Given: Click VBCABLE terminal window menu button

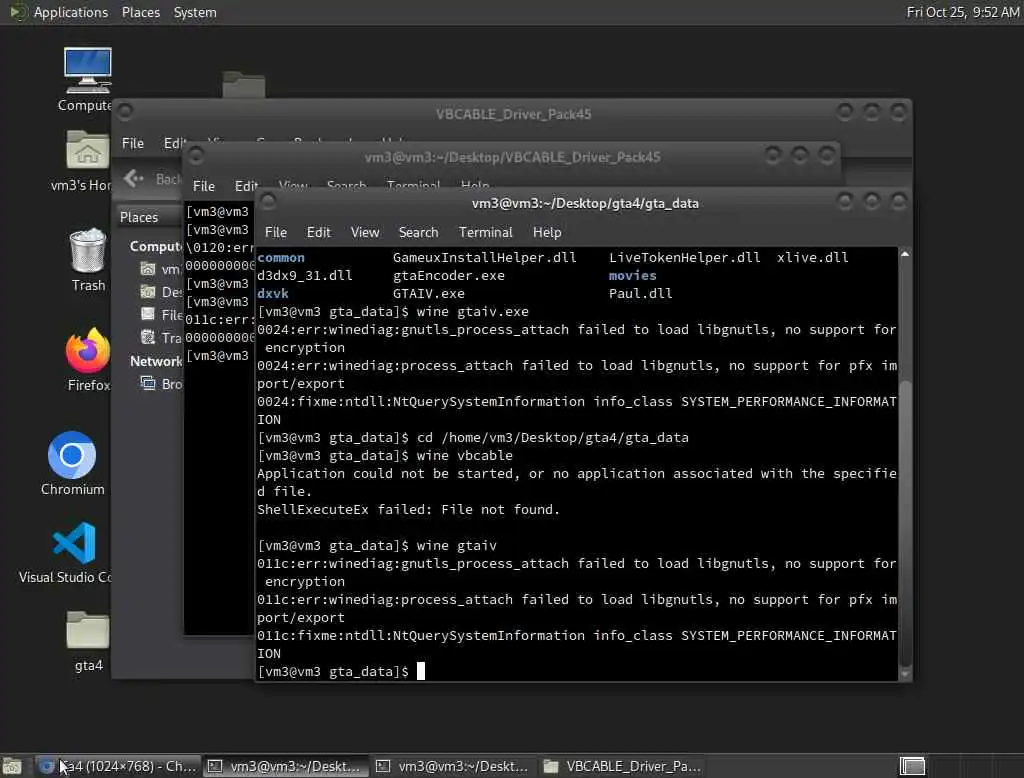Looking at the screenshot, I should [x=195, y=155].
